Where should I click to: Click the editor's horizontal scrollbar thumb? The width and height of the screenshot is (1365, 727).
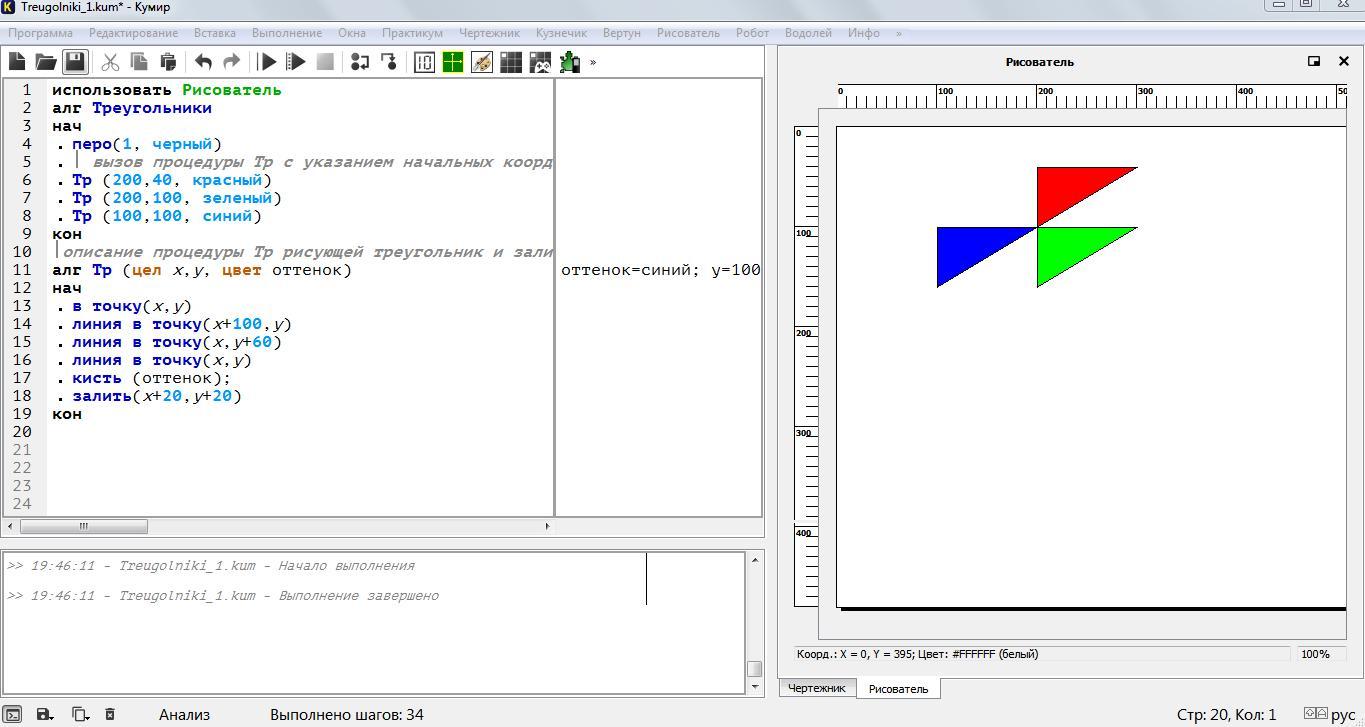point(83,526)
